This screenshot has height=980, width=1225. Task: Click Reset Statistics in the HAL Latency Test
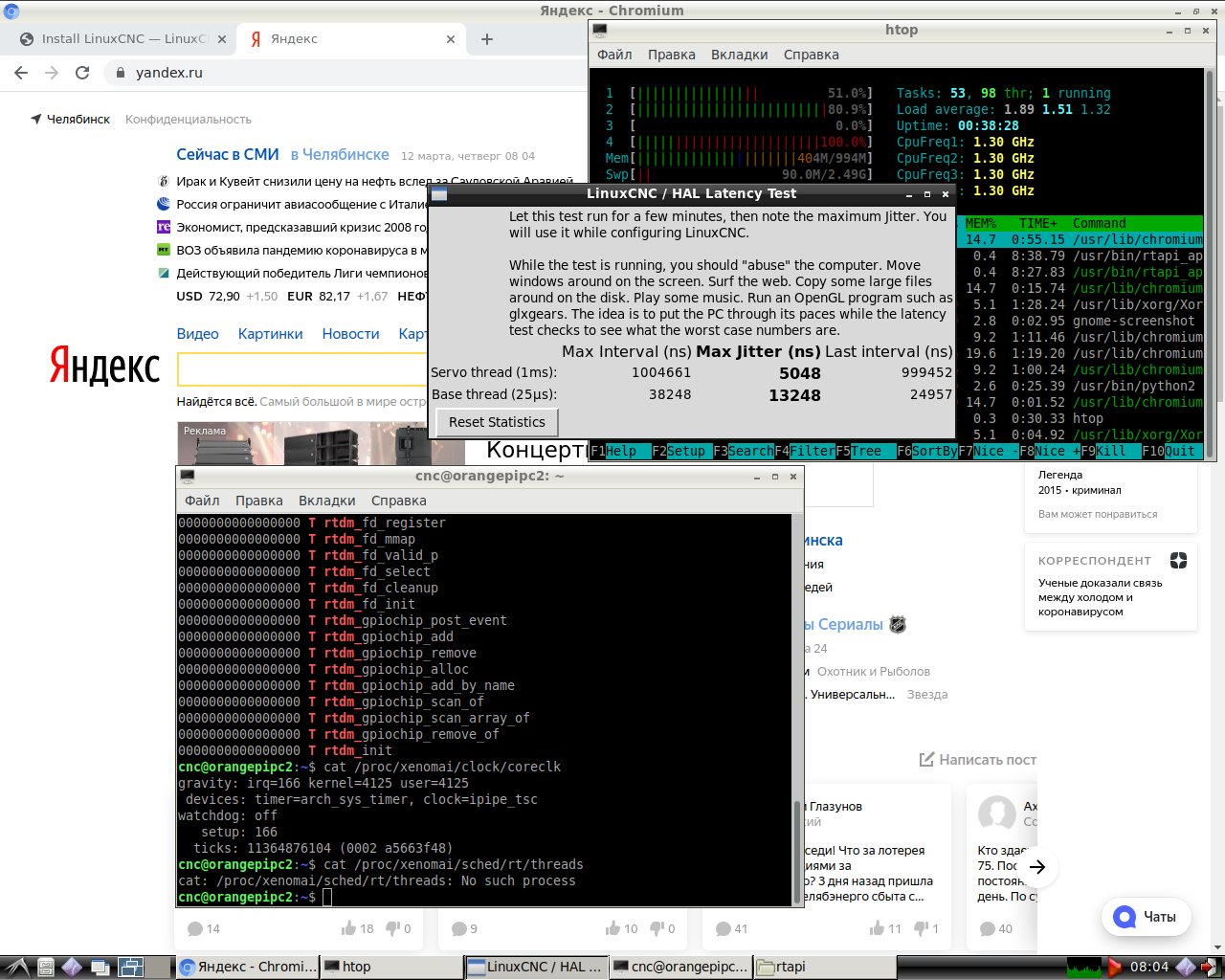497,422
